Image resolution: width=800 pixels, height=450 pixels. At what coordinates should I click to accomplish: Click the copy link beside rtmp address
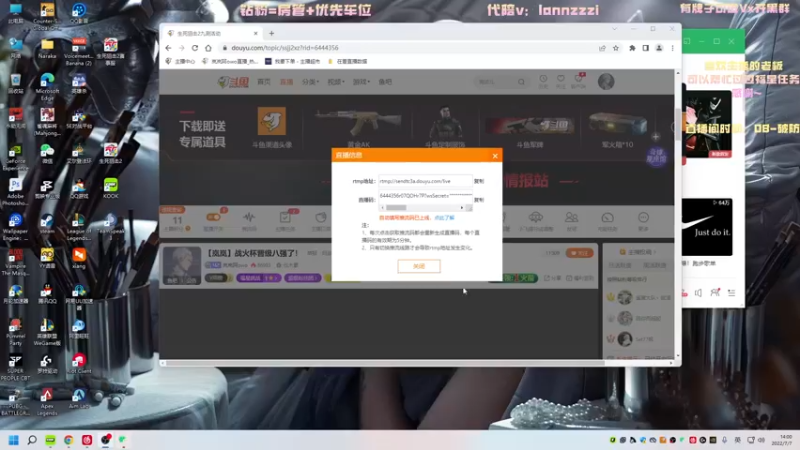point(479,181)
